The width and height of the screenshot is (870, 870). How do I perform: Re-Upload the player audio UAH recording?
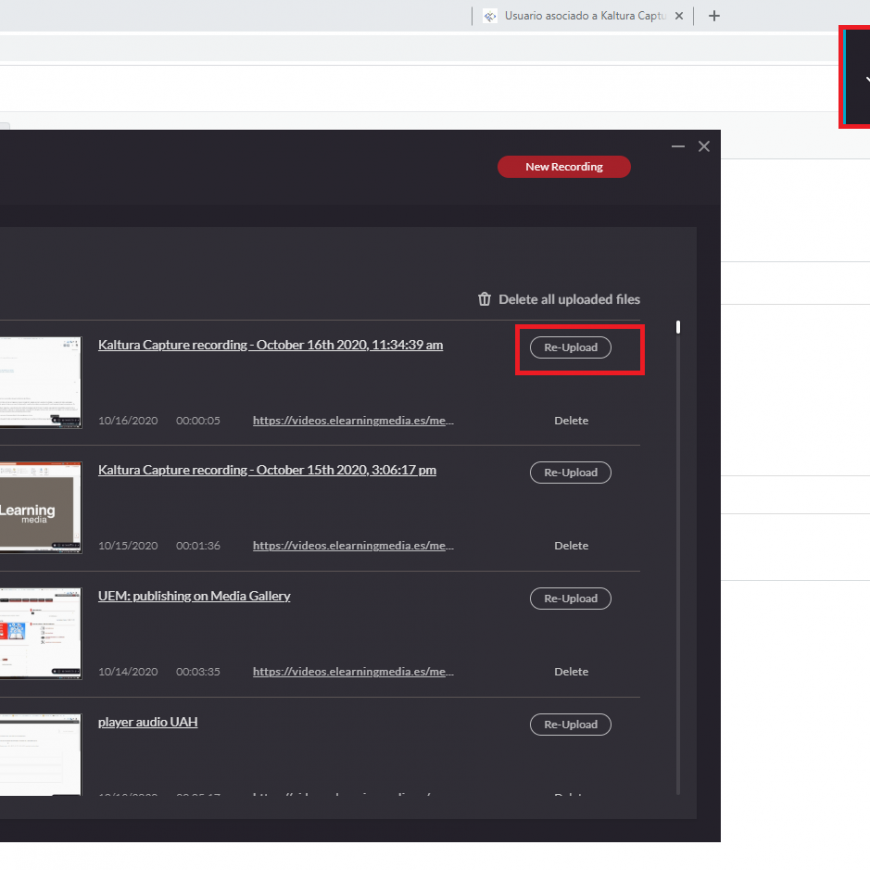[x=570, y=725]
